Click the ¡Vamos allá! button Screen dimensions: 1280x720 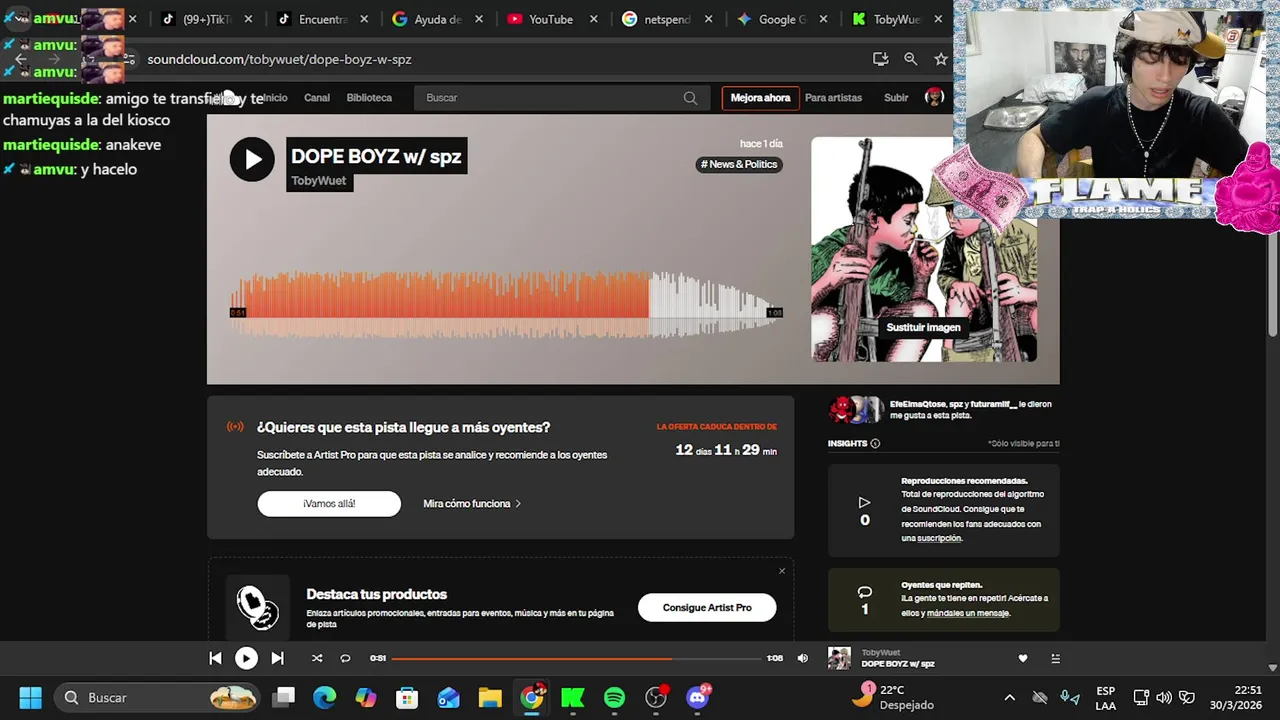pyautogui.click(x=329, y=504)
